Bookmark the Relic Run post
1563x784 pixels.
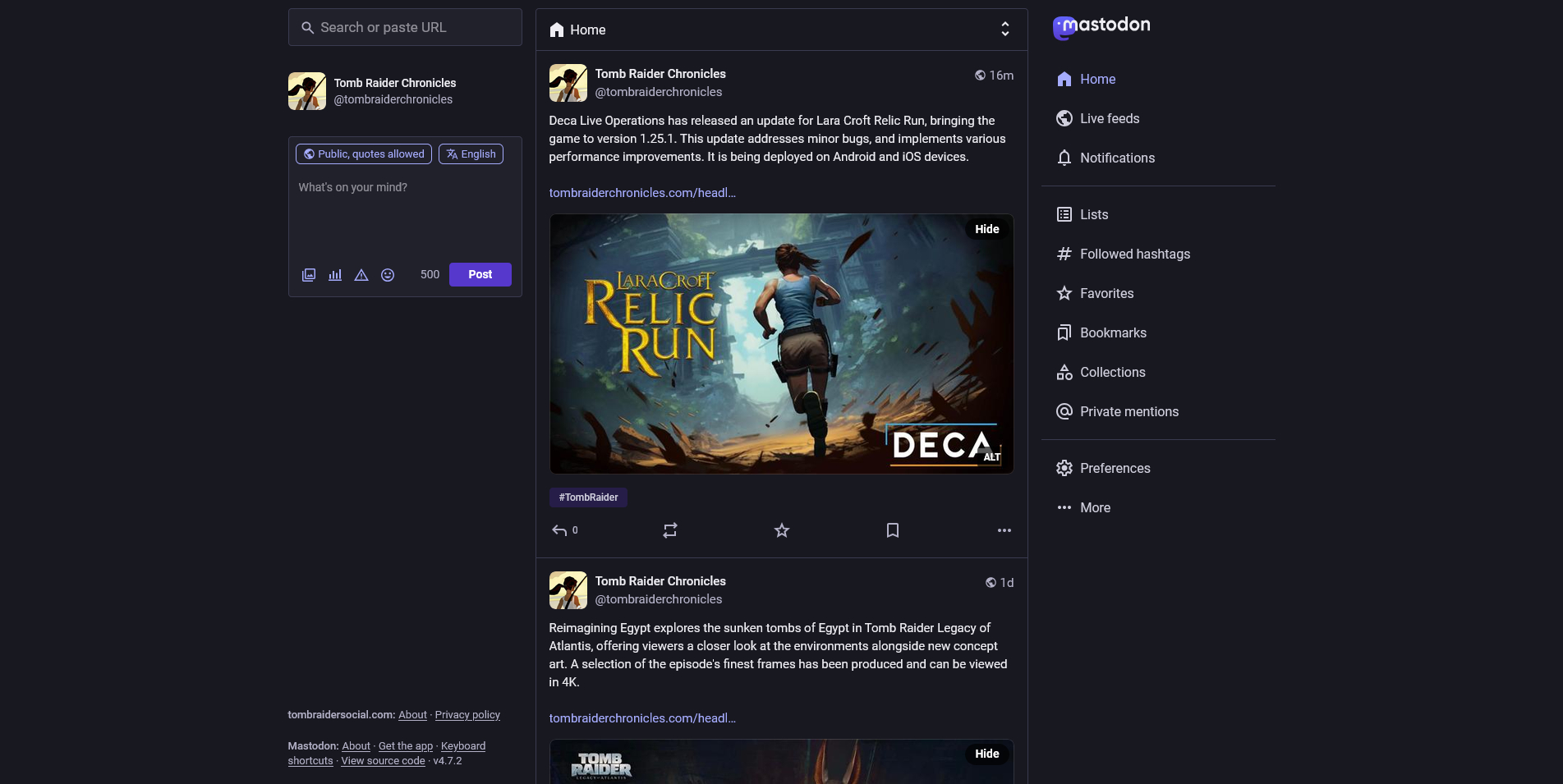click(893, 530)
